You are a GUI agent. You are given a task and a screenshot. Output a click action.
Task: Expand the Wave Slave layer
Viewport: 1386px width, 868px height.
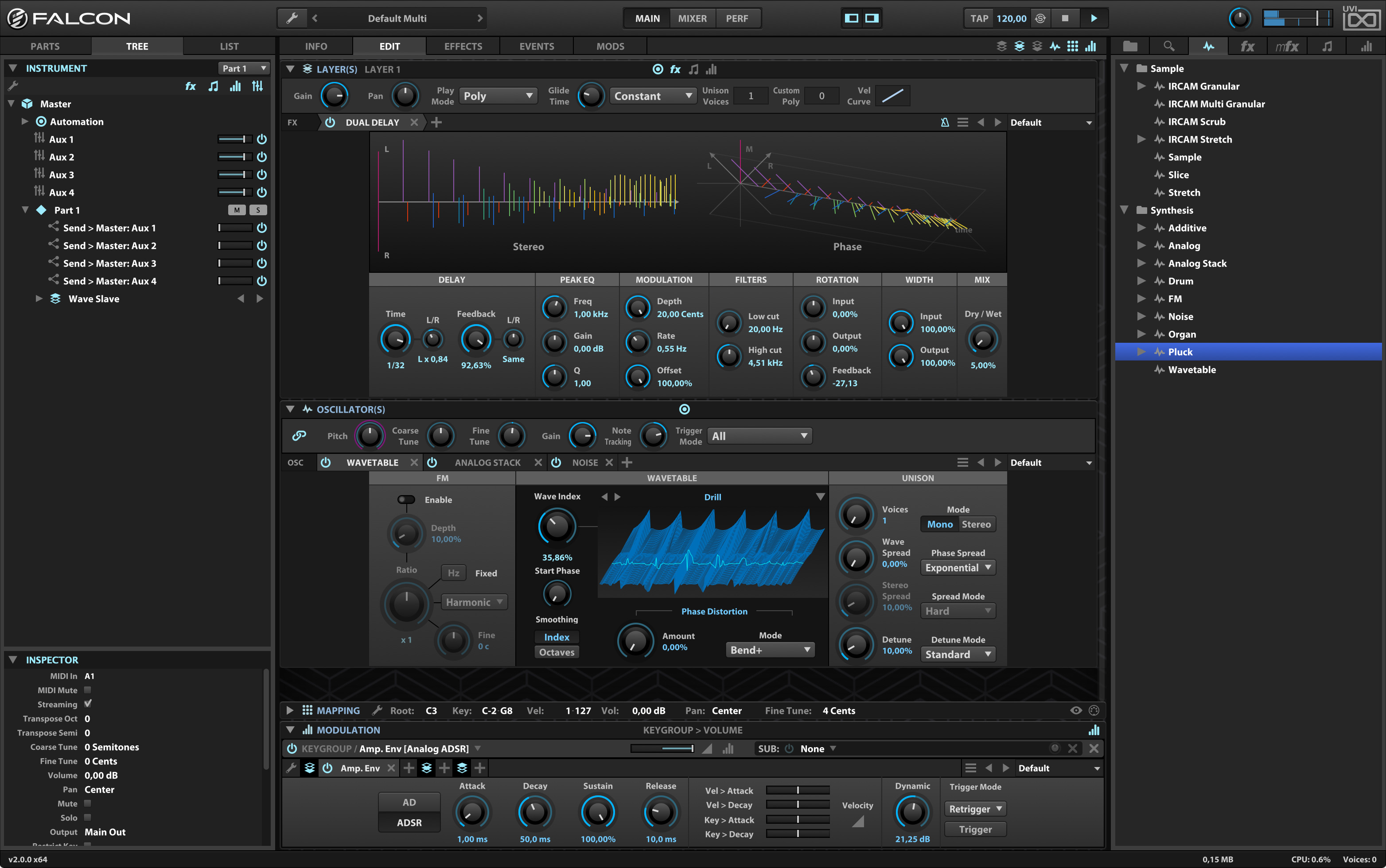point(39,298)
